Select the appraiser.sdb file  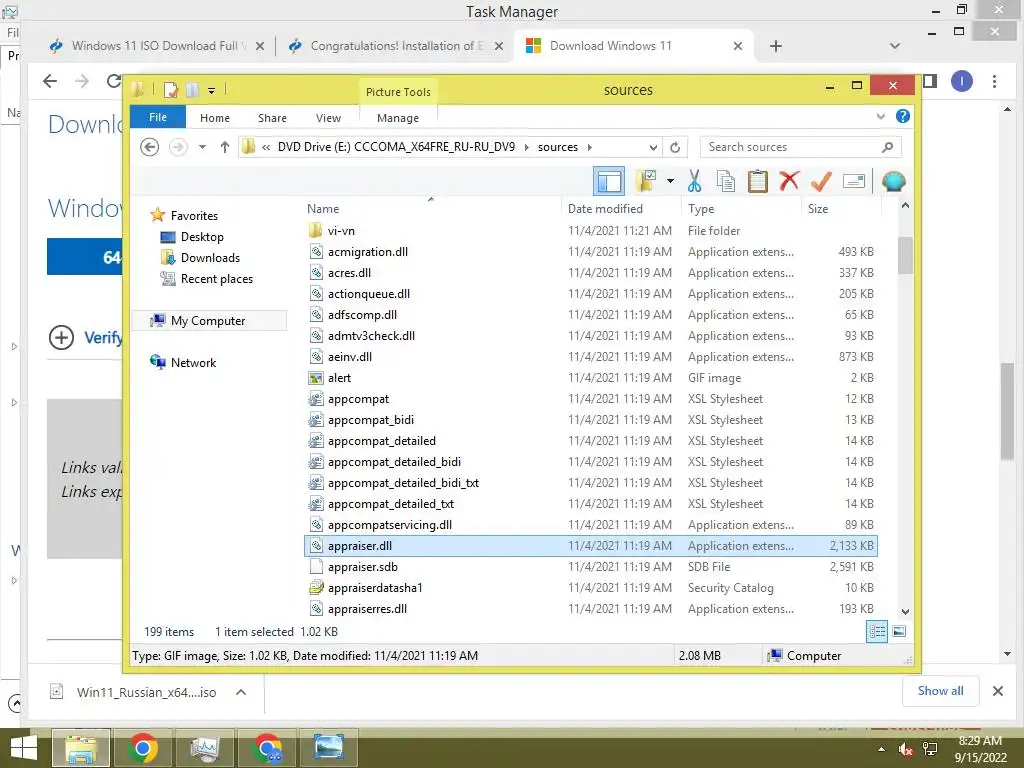[x=591, y=567]
